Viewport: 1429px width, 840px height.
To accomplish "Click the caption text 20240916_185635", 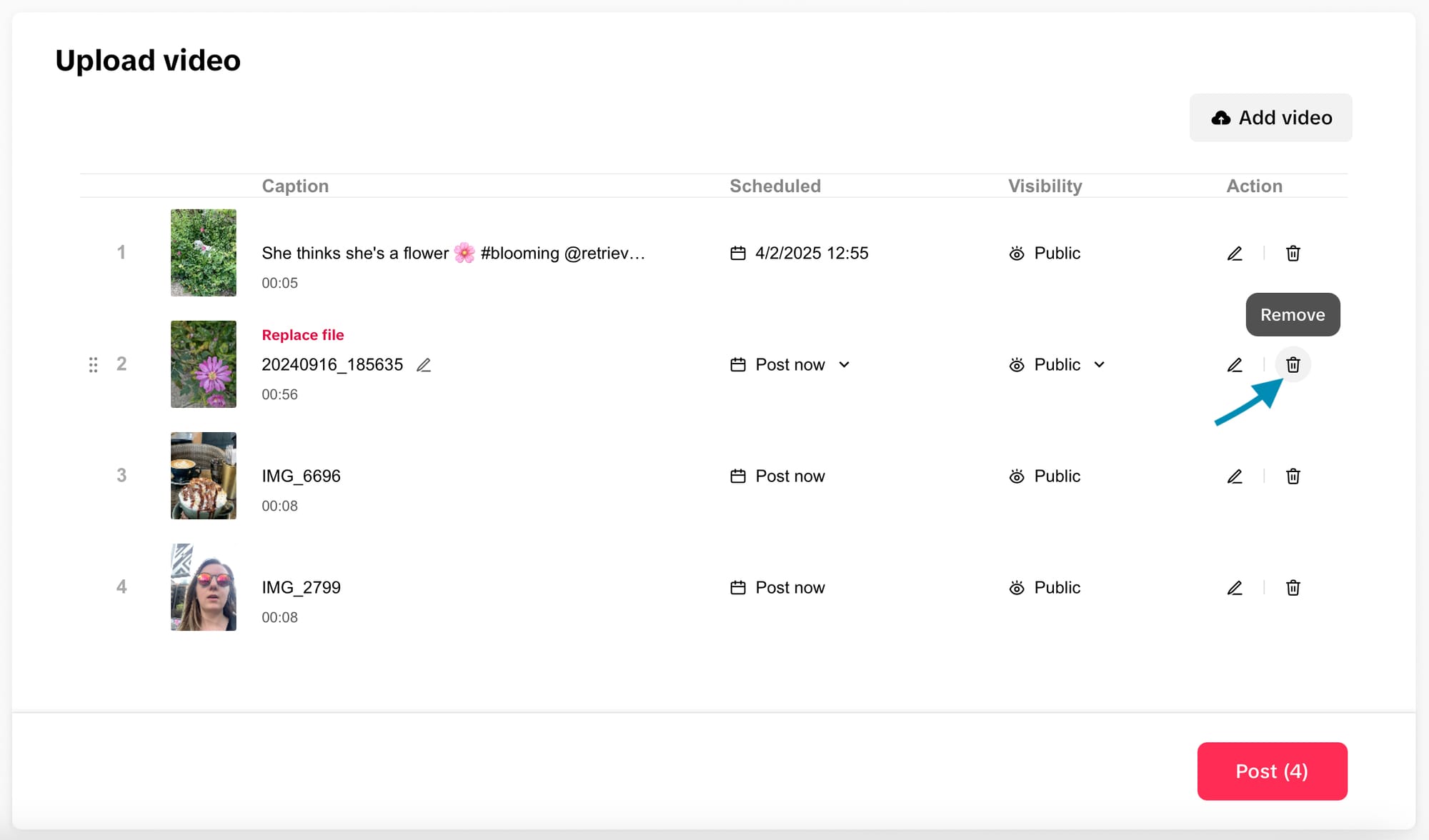I will 332,365.
